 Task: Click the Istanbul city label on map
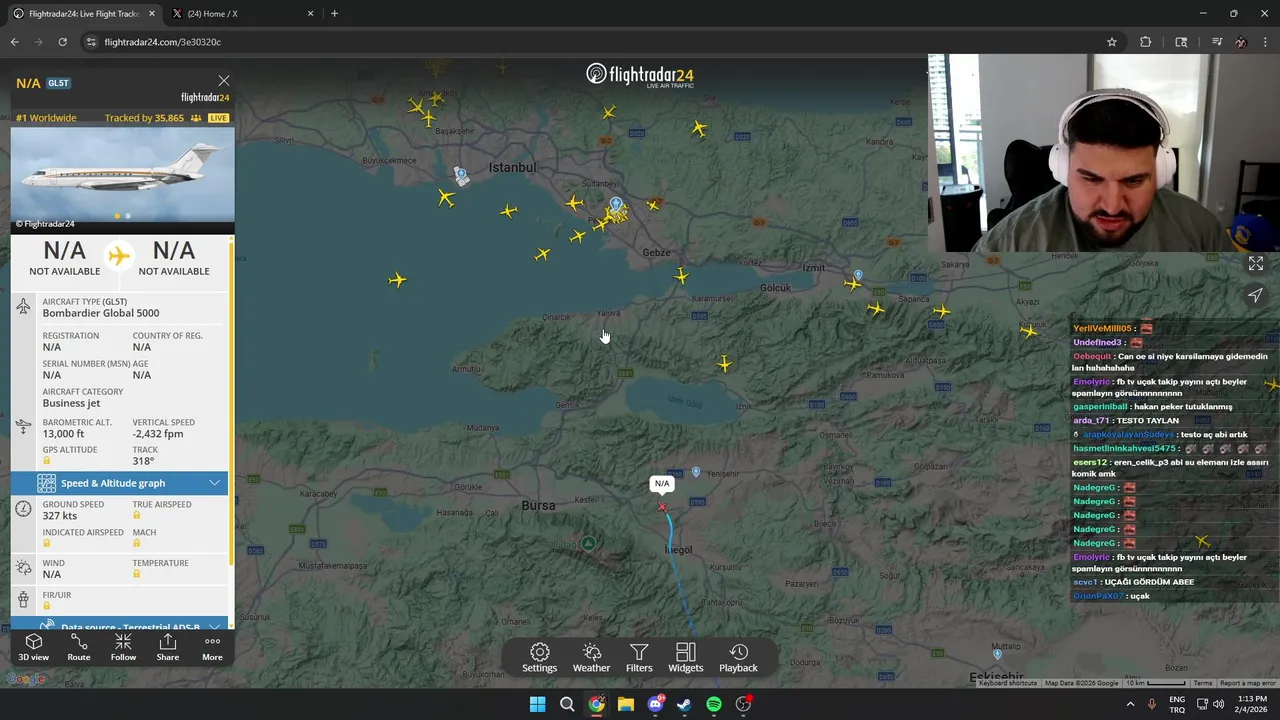[x=512, y=167]
